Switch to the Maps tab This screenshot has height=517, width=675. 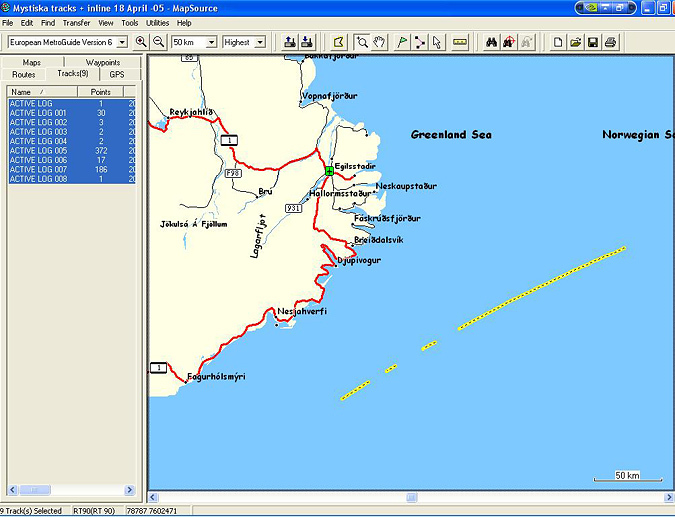pyautogui.click(x=32, y=62)
